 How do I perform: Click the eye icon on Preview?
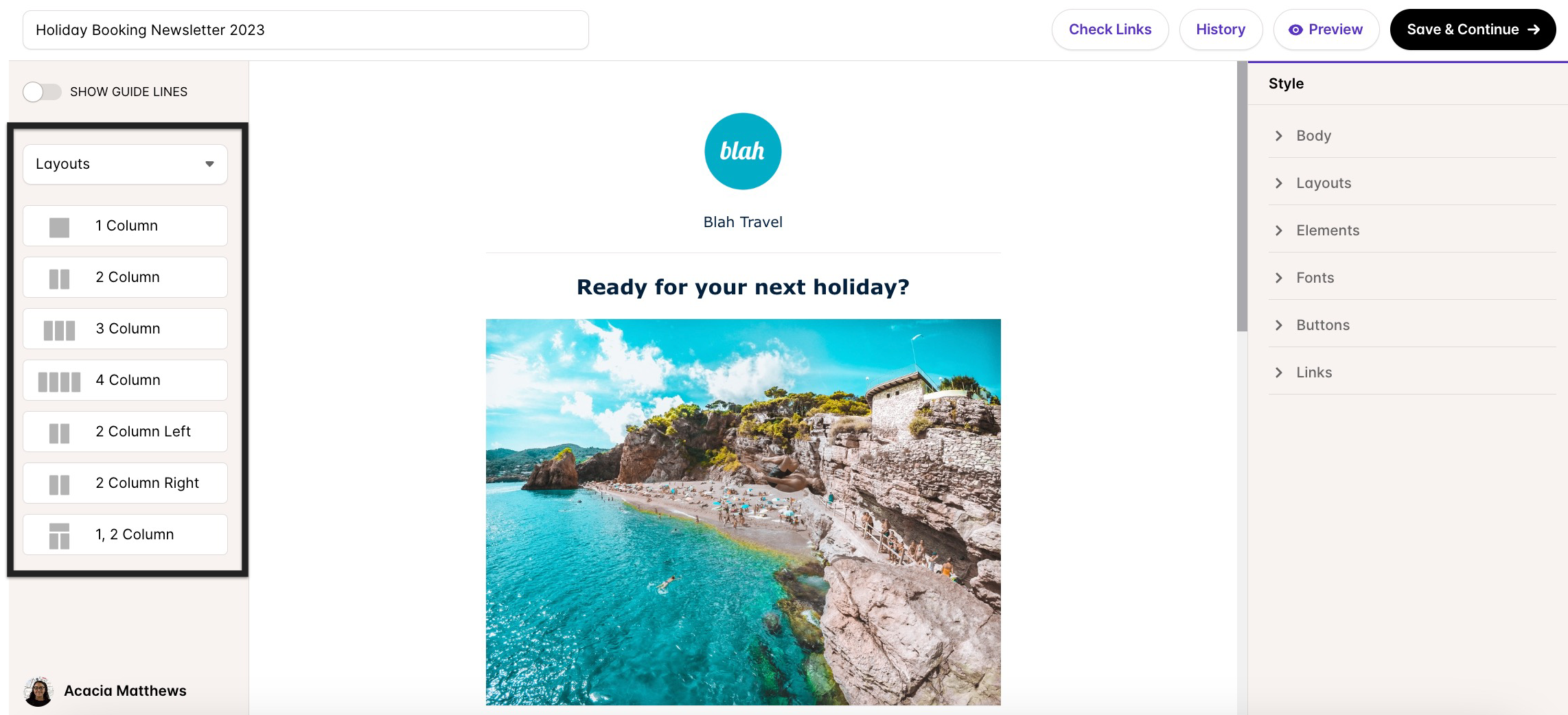[x=1295, y=30]
